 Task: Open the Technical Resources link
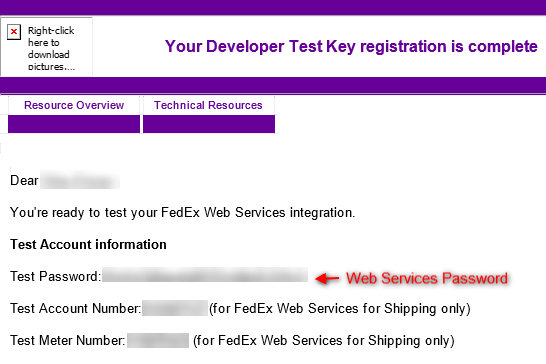pos(208,105)
